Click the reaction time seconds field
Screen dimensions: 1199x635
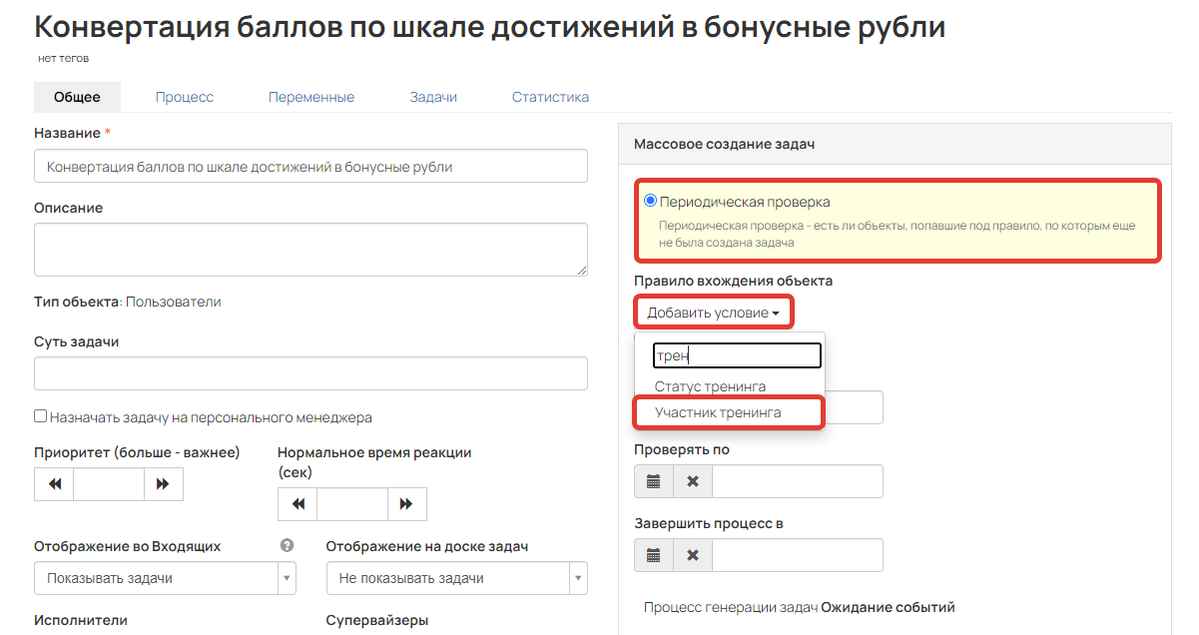click(x=352, y=503)
